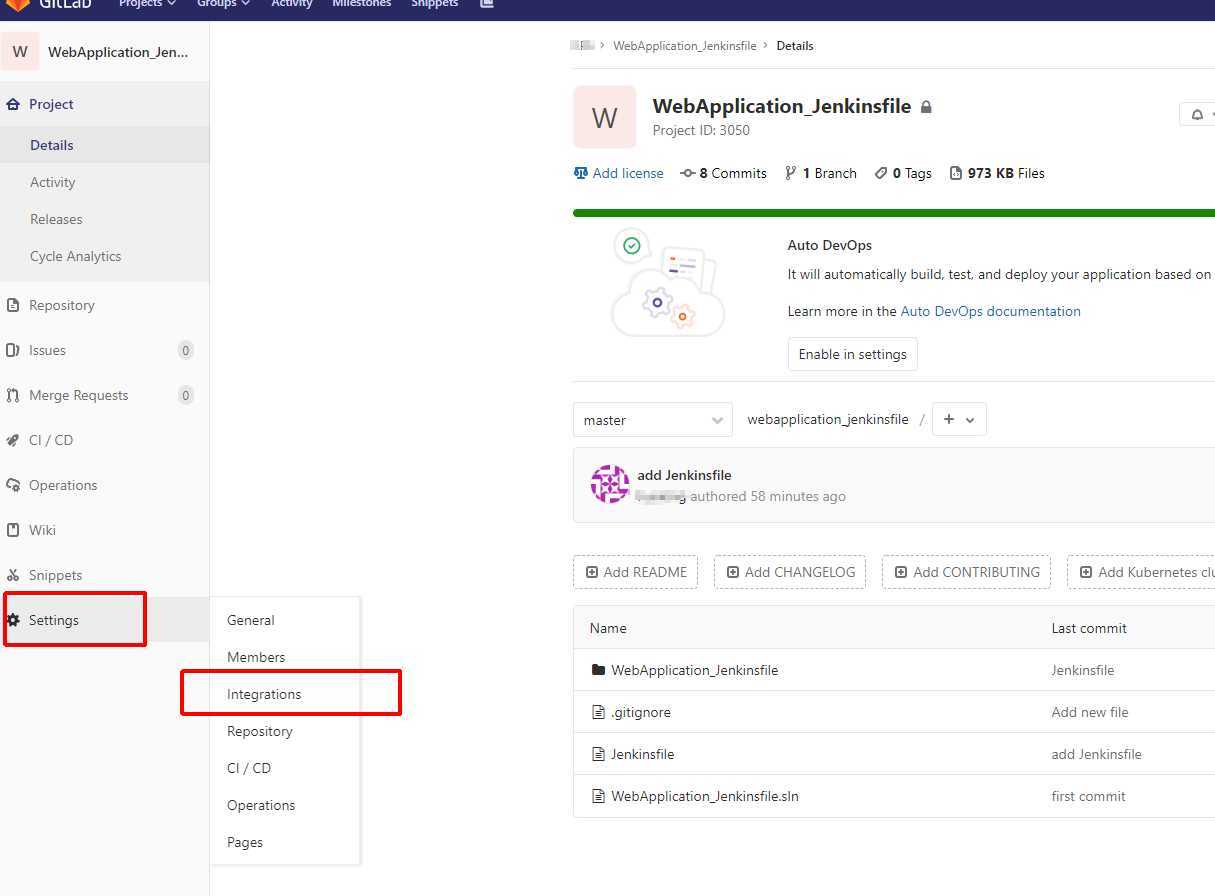The image size is (1215, 896).
Task: Click the Wiki book icon in sidebar
Action: coord(13,530)
